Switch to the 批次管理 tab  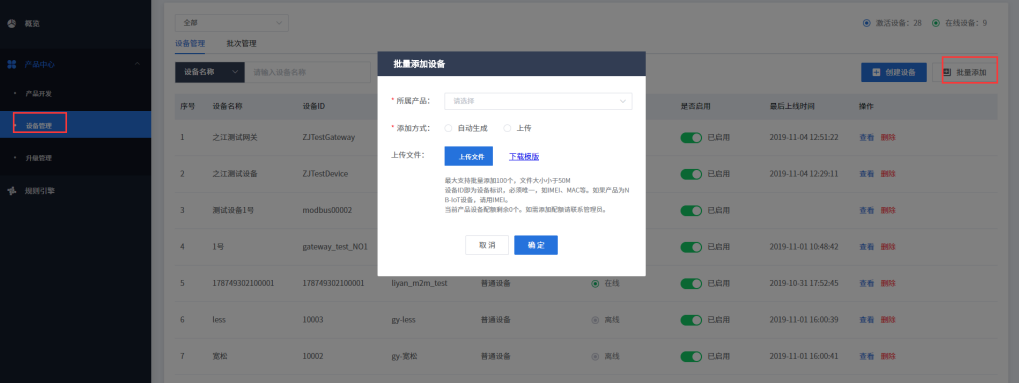(241, 44)
